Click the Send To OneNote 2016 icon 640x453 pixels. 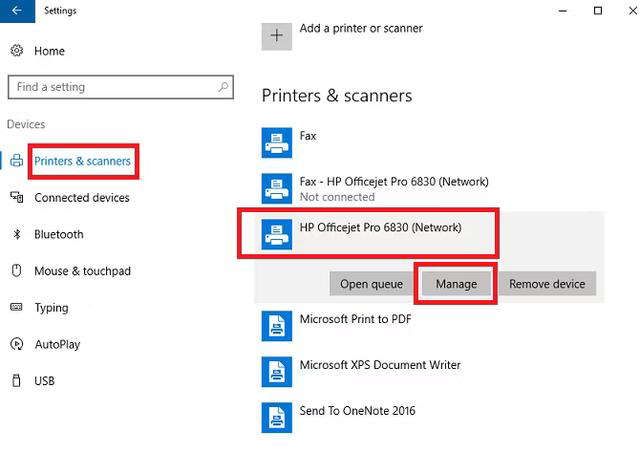(x=277, y=417)
